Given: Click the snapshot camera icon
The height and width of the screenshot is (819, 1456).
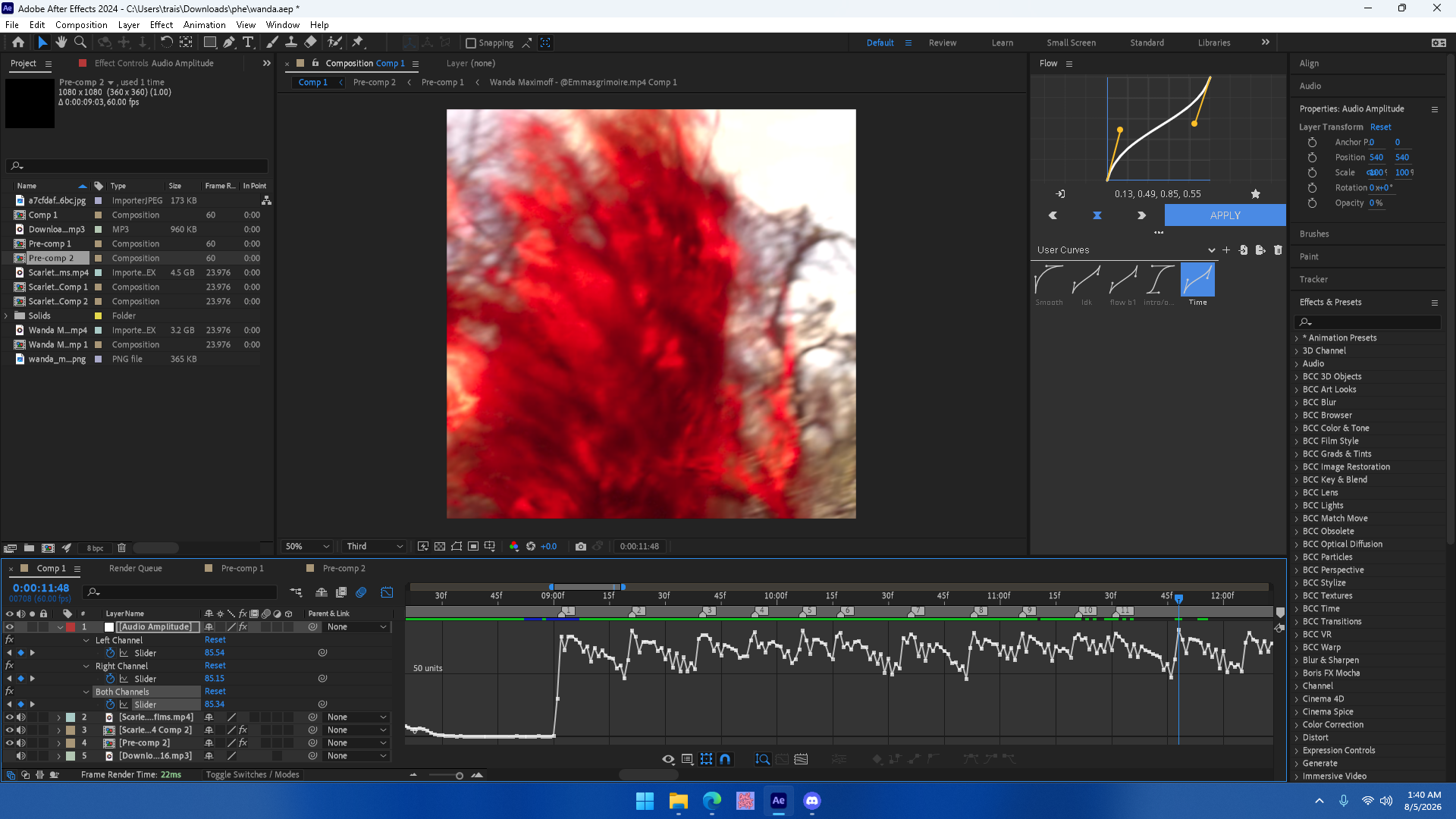Looking at the screenshot, I should tap(581, 546).
